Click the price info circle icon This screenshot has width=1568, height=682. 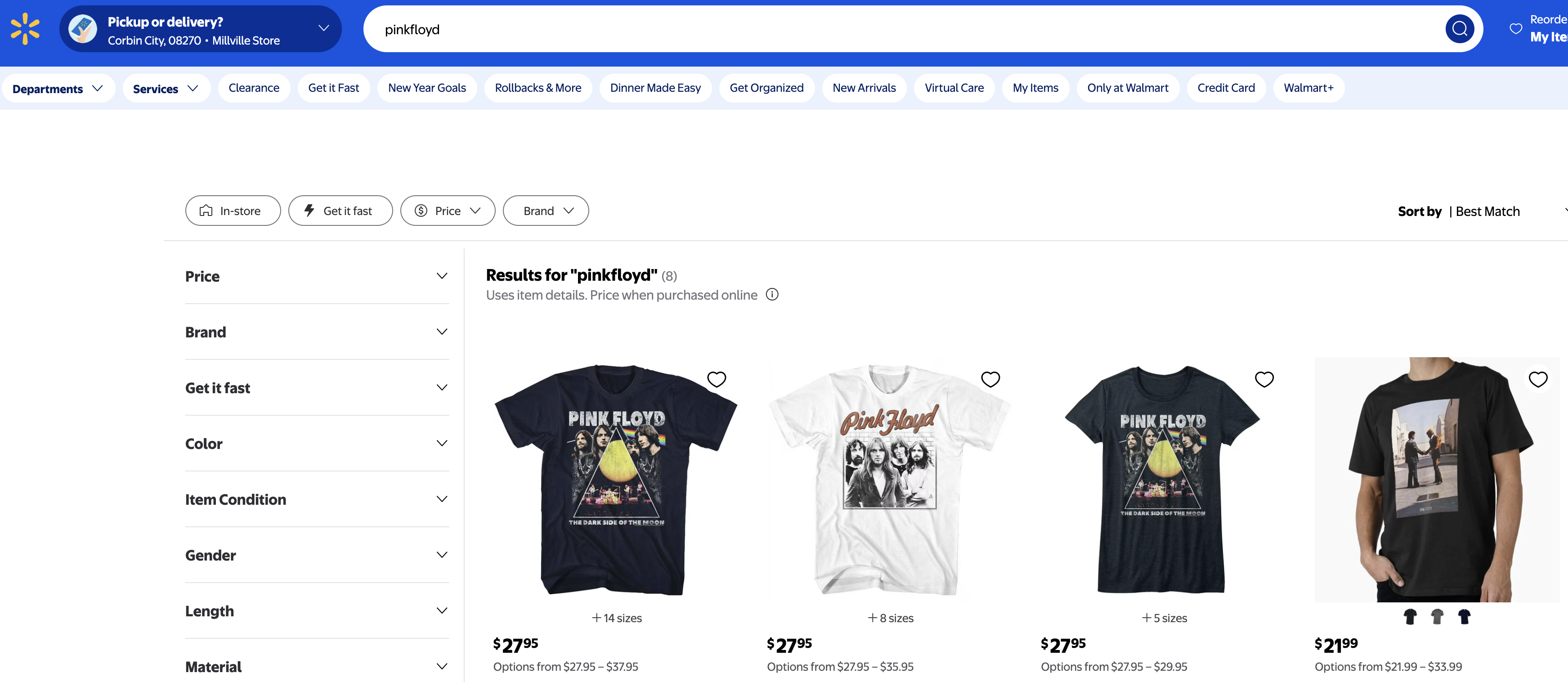point(772,295)
